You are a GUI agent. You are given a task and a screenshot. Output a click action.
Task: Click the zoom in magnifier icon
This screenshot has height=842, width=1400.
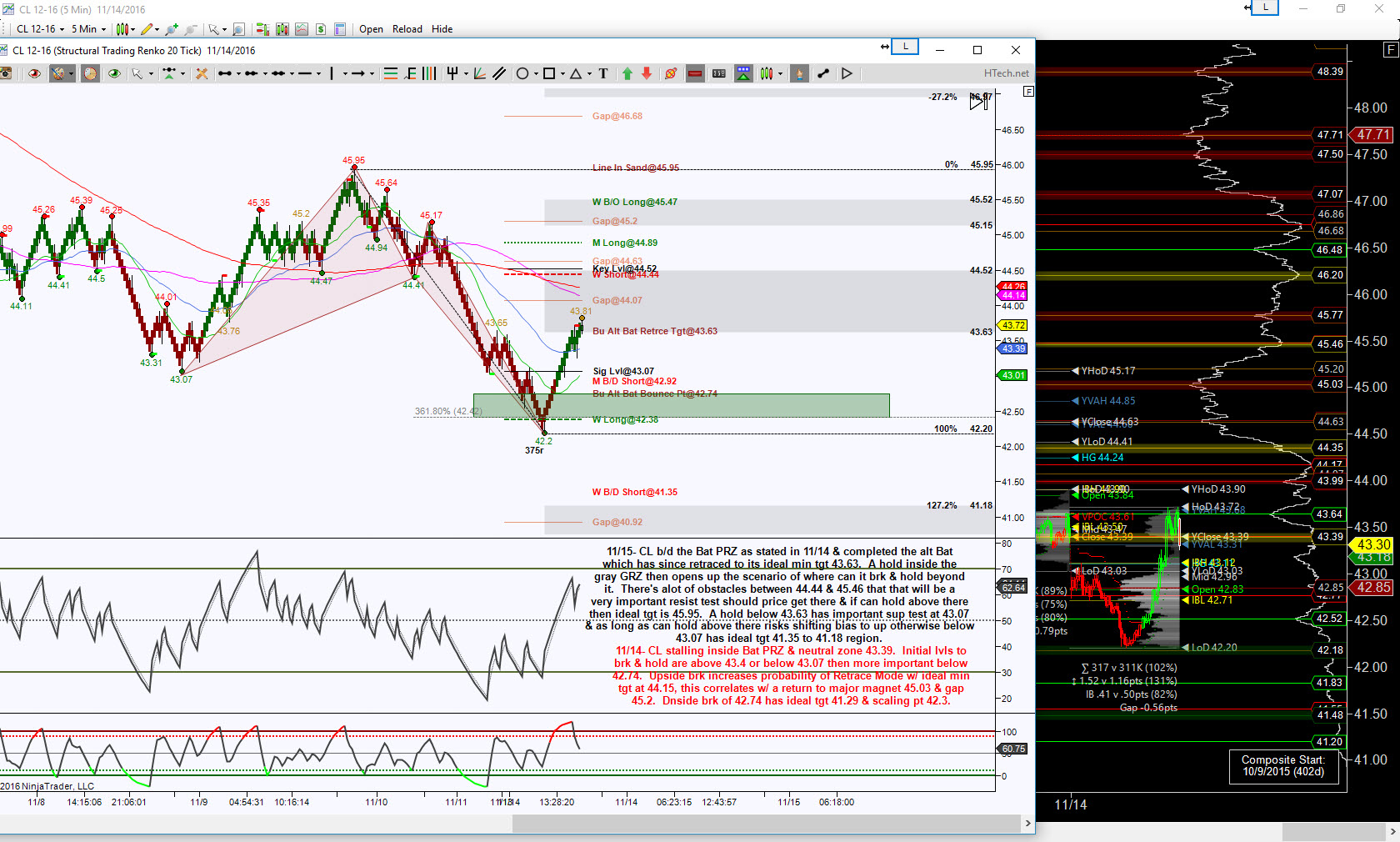237,29
